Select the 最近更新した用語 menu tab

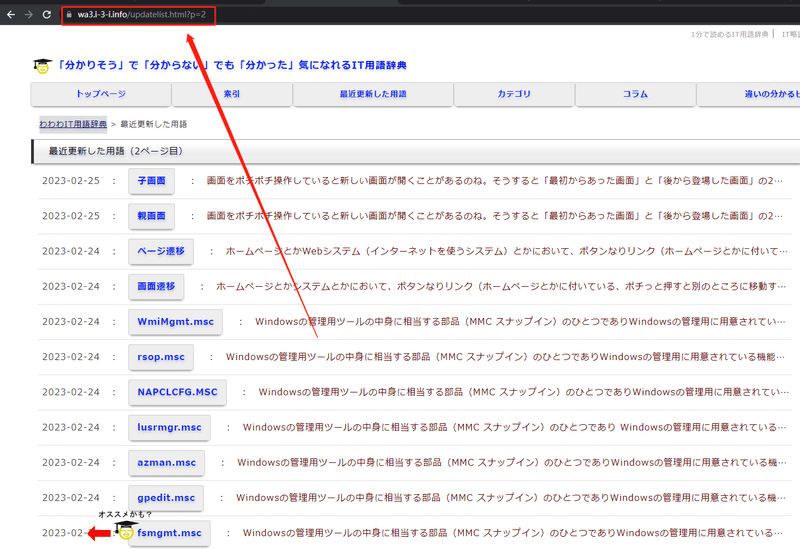[373, 94]
